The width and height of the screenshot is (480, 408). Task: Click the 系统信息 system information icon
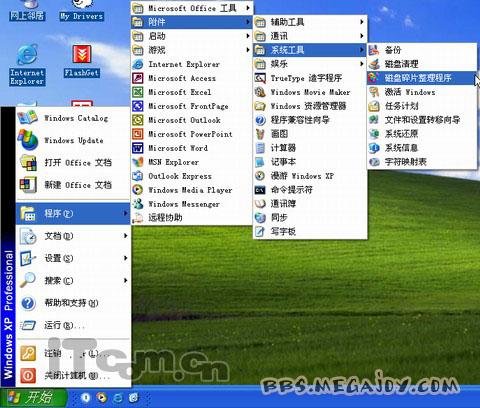(374, 148)
